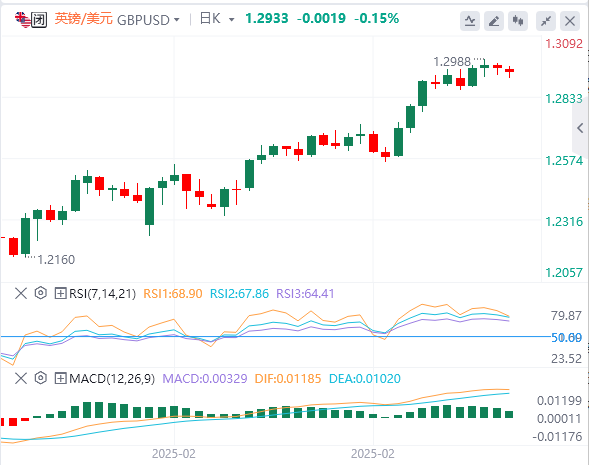Click the MACD(12,26,9) indicator label
Image resolution: width=589 pixels, height=465 pixels.
[x=112, y=379]
